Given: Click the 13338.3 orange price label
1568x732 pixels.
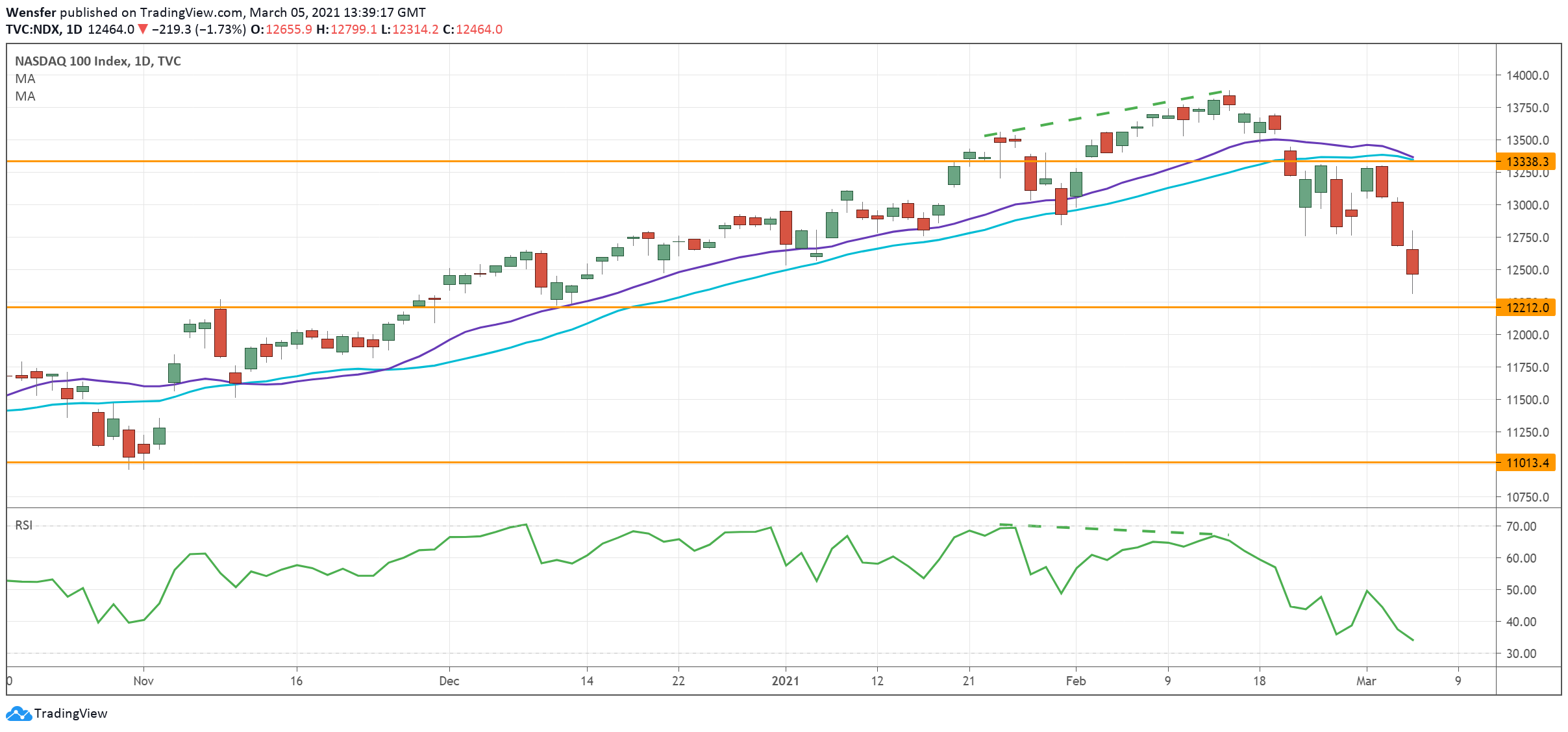Looking at the screenshot, I should coord(1526,162).
